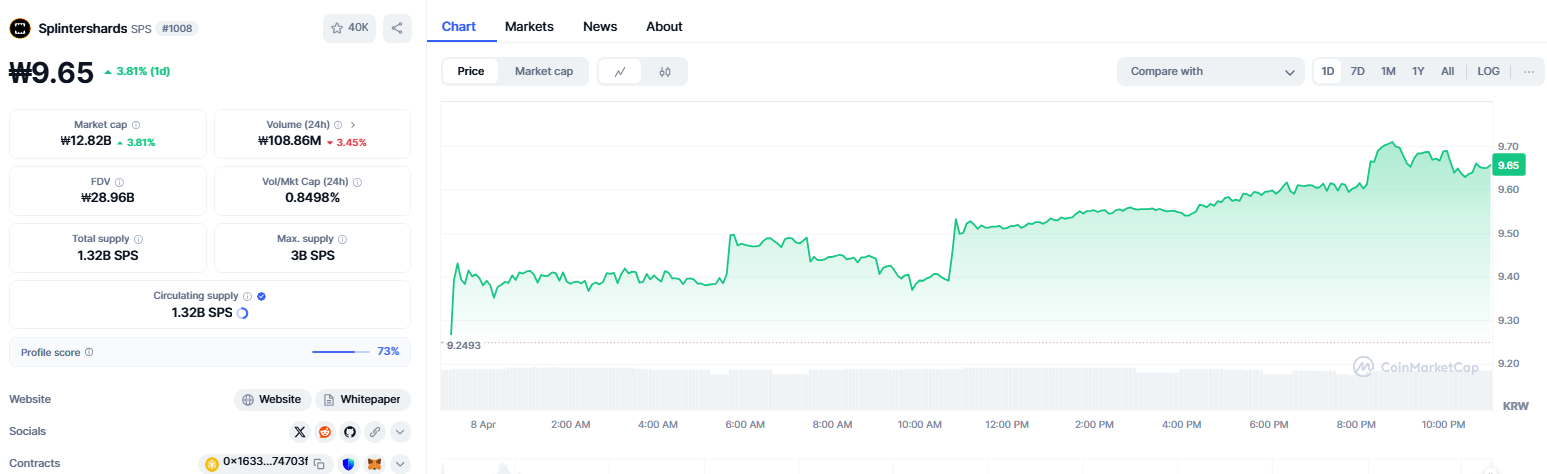Toggle LOG scale on chart
The width and height of the screenshot is (1547, 474).
click(1488, 71)
